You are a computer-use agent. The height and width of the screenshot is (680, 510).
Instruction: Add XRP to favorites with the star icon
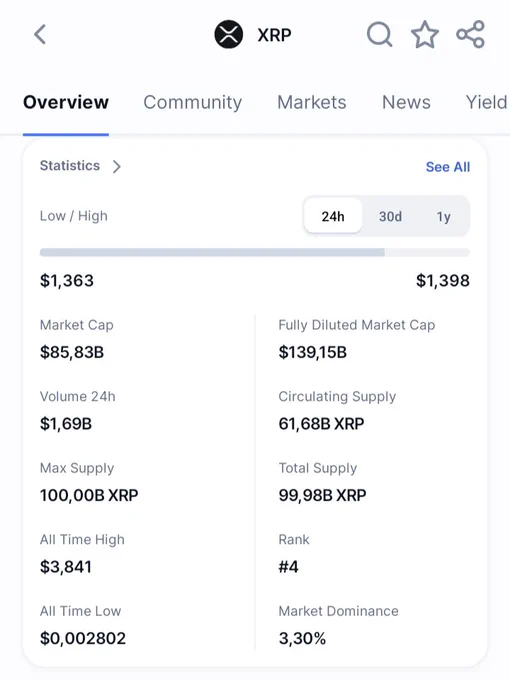pos(425,34)
